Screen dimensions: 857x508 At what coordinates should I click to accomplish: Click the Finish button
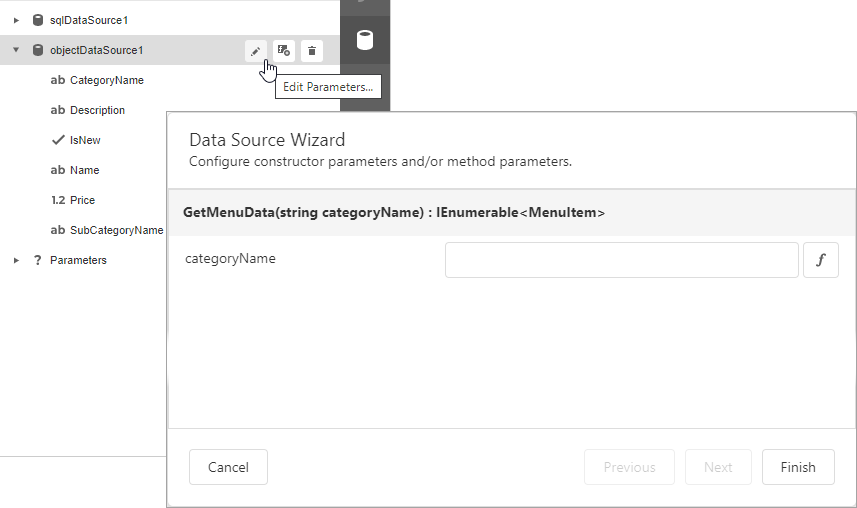pos(798,467)
